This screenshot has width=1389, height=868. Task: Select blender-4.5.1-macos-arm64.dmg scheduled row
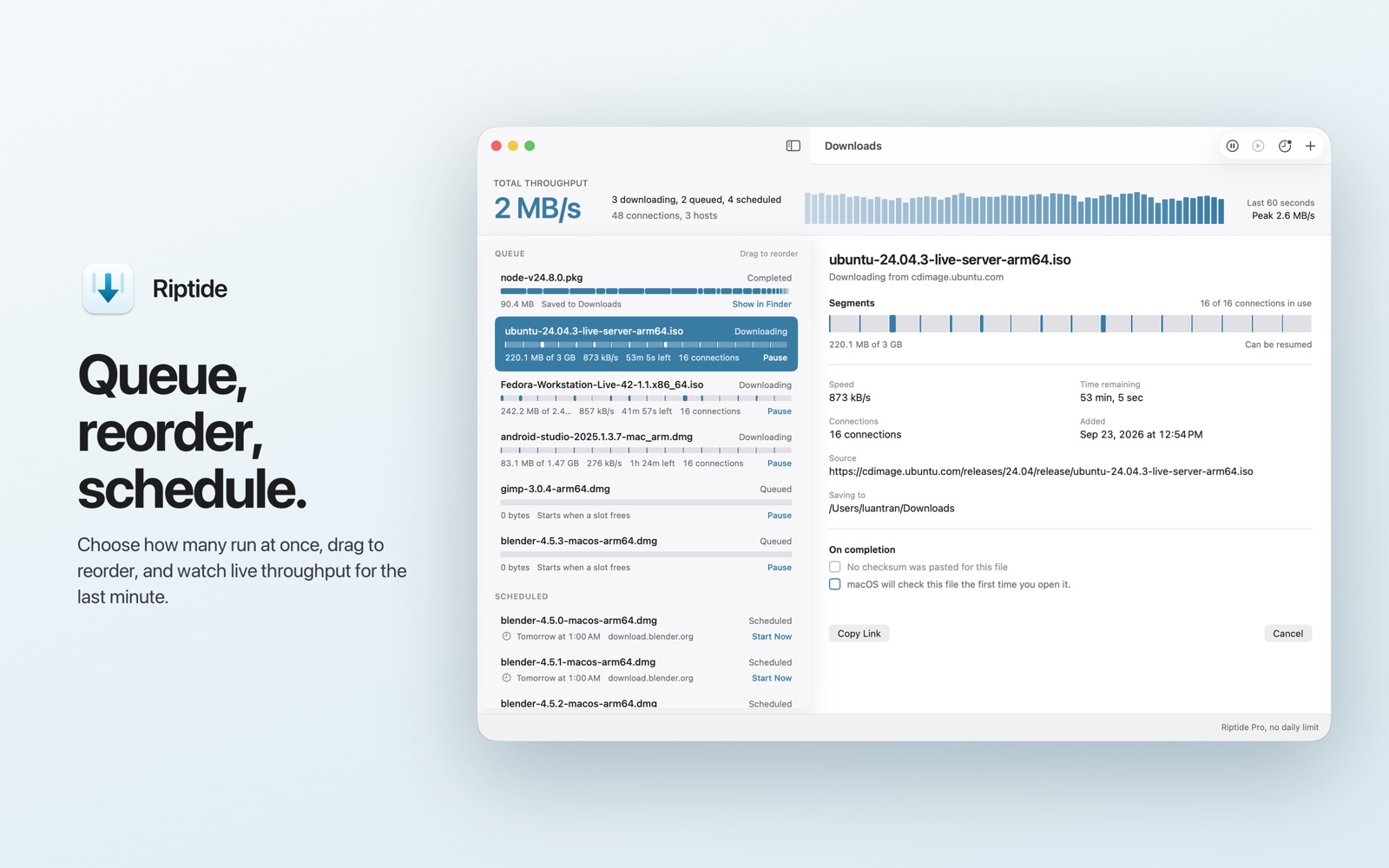tap(646, 670)
